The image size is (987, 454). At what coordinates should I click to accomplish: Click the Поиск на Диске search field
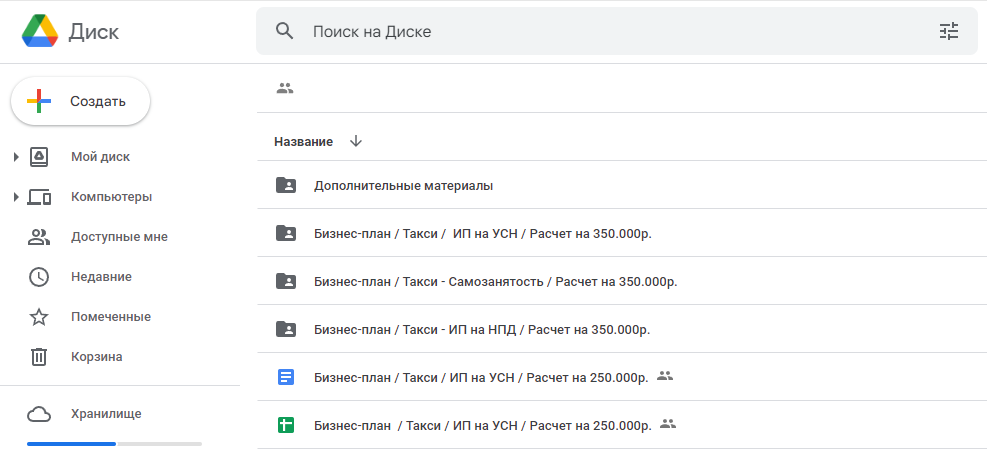click(617, 31)
